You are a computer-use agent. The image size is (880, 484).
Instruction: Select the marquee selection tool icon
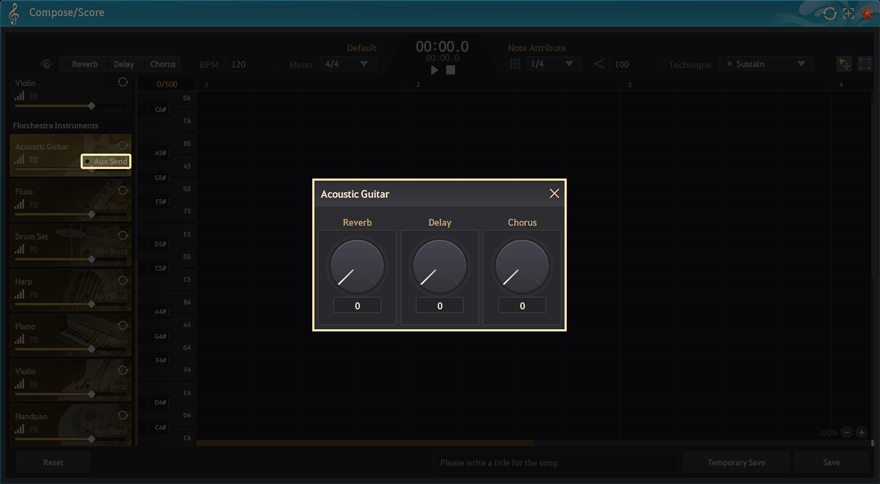pos(865,64)
